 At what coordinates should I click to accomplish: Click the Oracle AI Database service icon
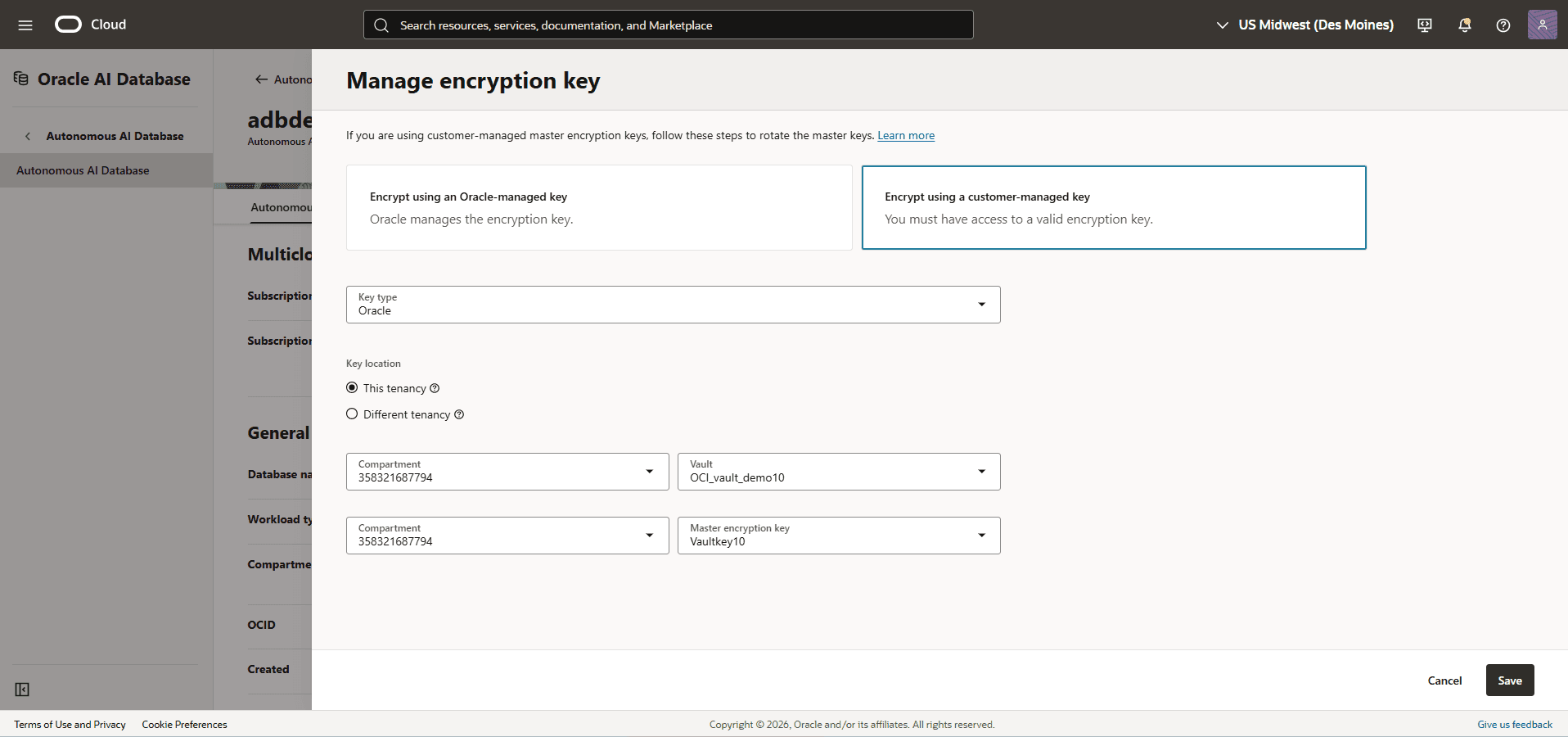21,79
